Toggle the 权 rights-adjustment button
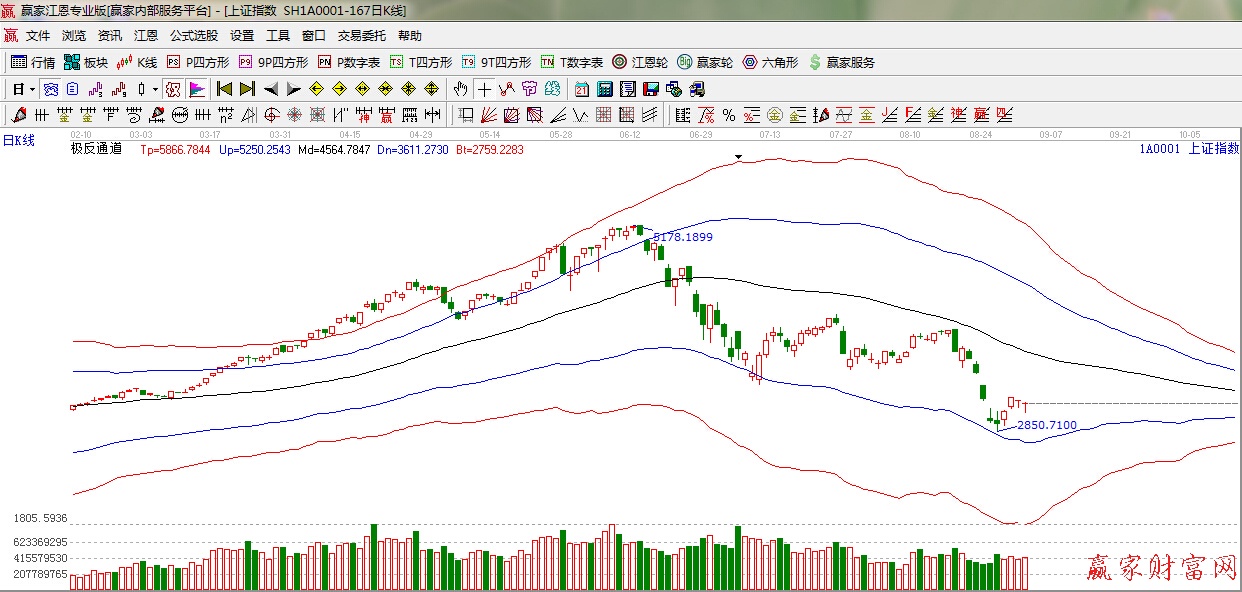 [173, 89]
